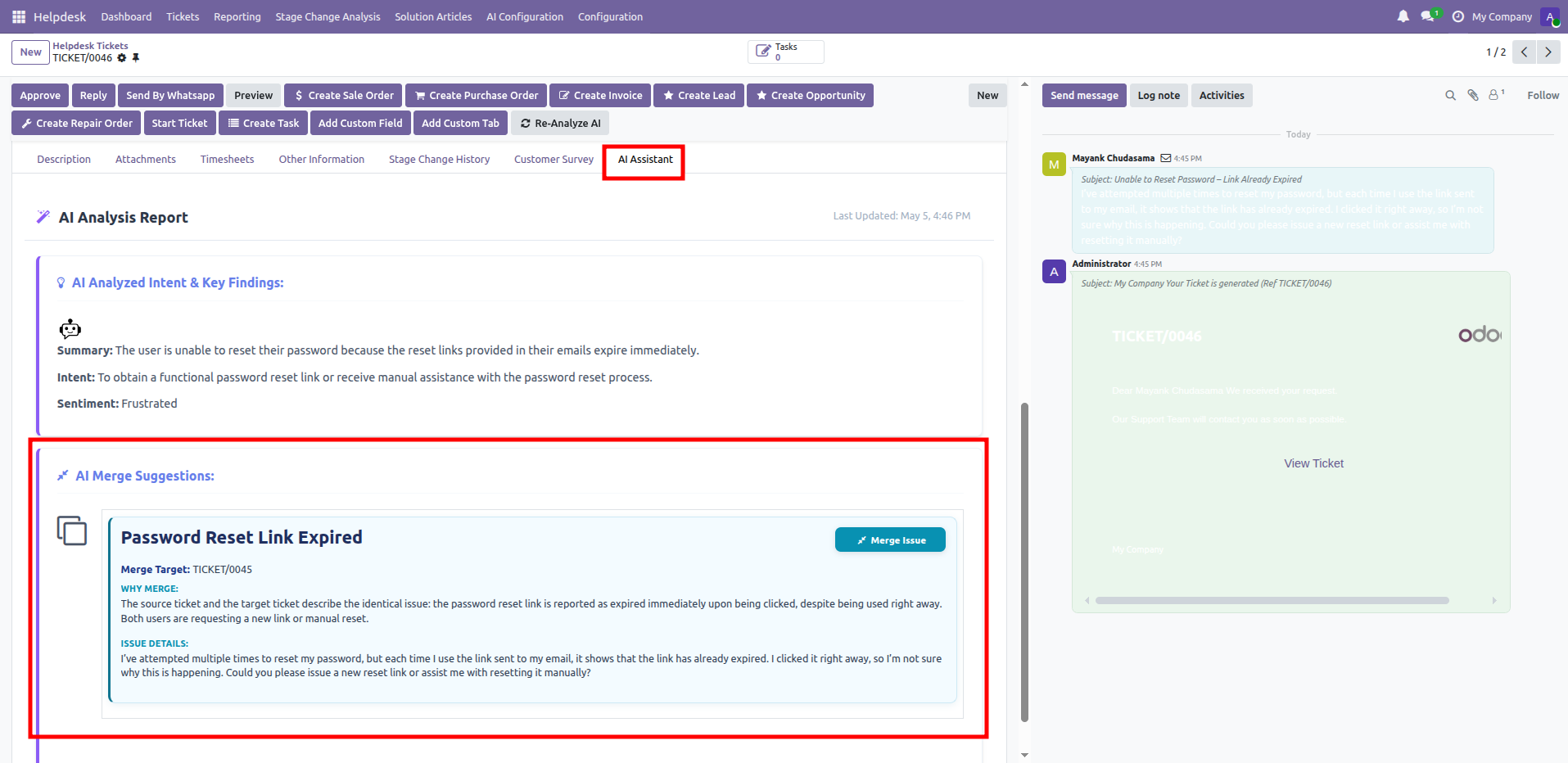Switch to the Description tab
This screenshot has width=1568, height=763.
64,159
